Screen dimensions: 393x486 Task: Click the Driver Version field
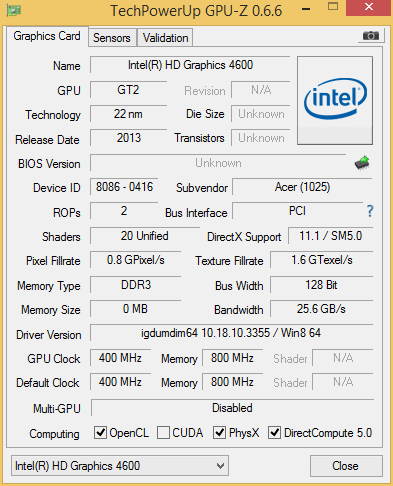pos(231,333)
